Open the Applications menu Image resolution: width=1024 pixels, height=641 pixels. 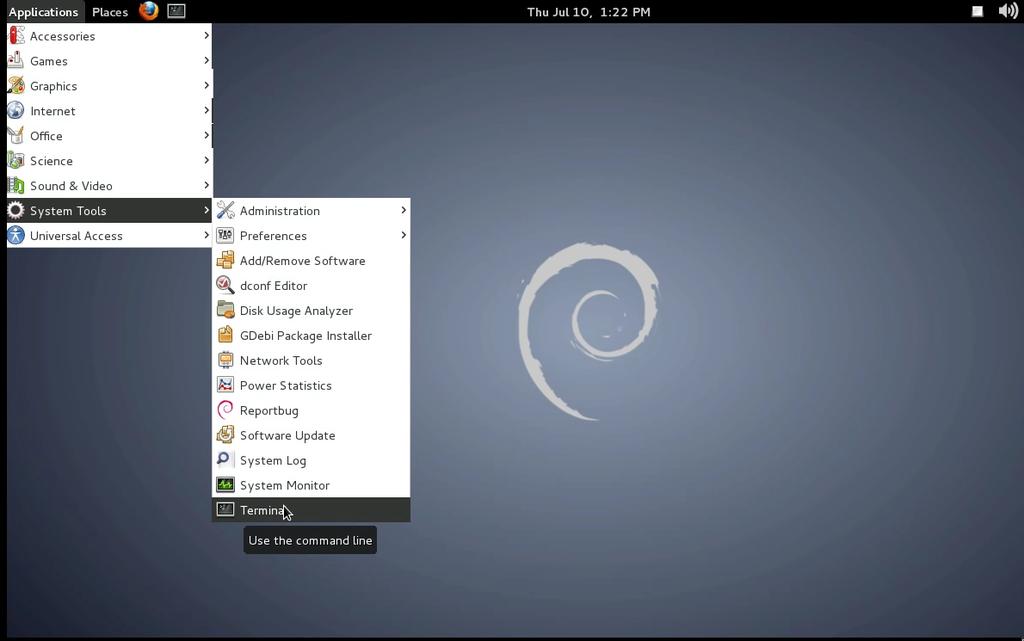pos(43,12)
